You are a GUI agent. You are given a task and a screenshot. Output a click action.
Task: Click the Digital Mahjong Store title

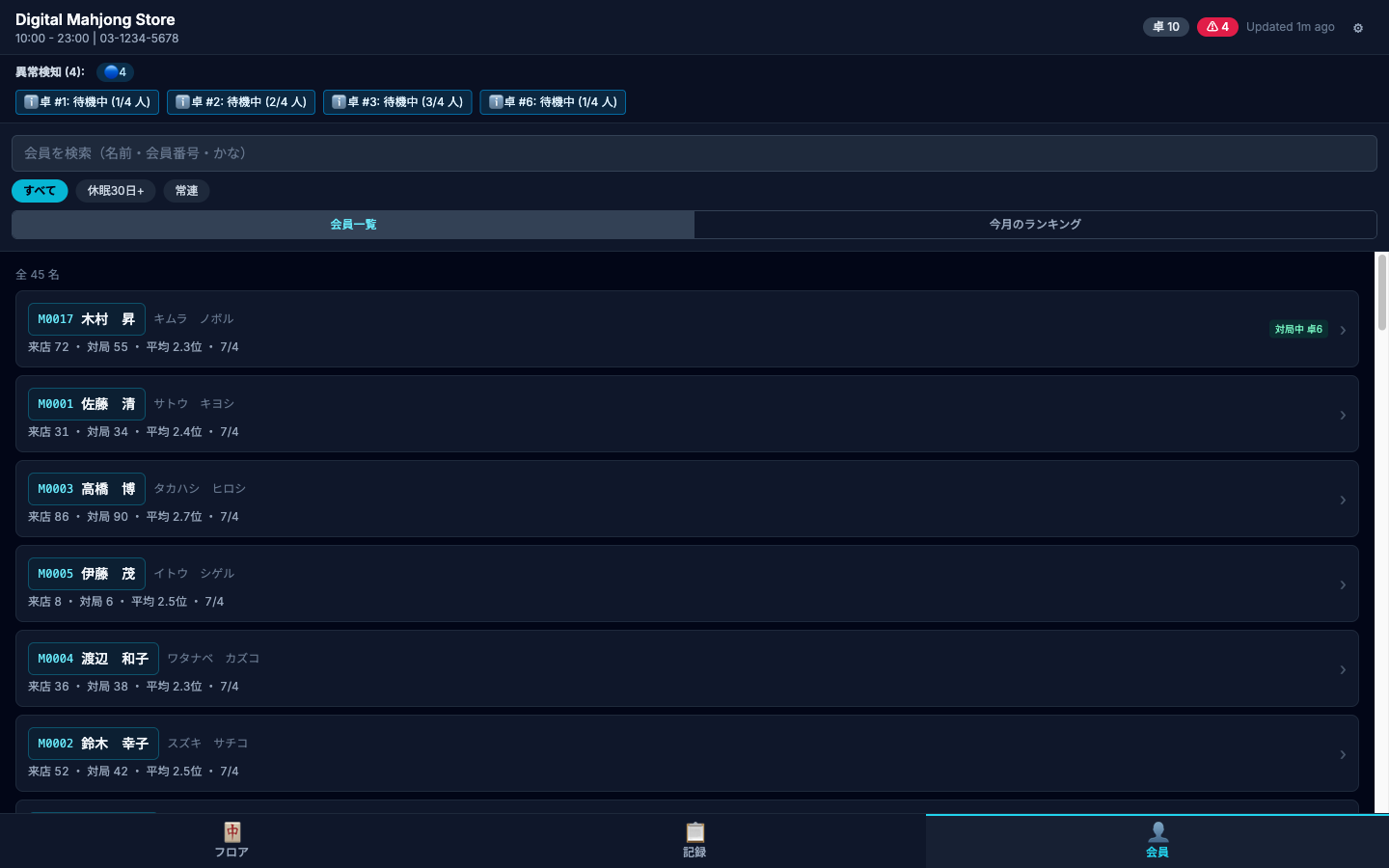[95, 19]
